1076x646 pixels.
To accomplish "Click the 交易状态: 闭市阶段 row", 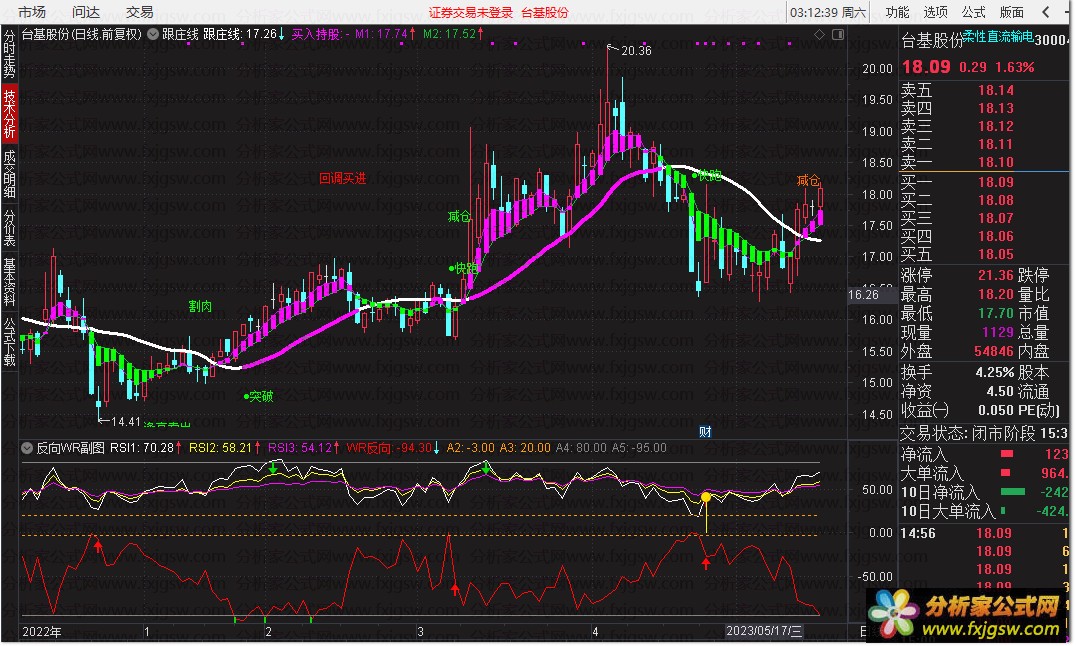I will tap(985, 433).
